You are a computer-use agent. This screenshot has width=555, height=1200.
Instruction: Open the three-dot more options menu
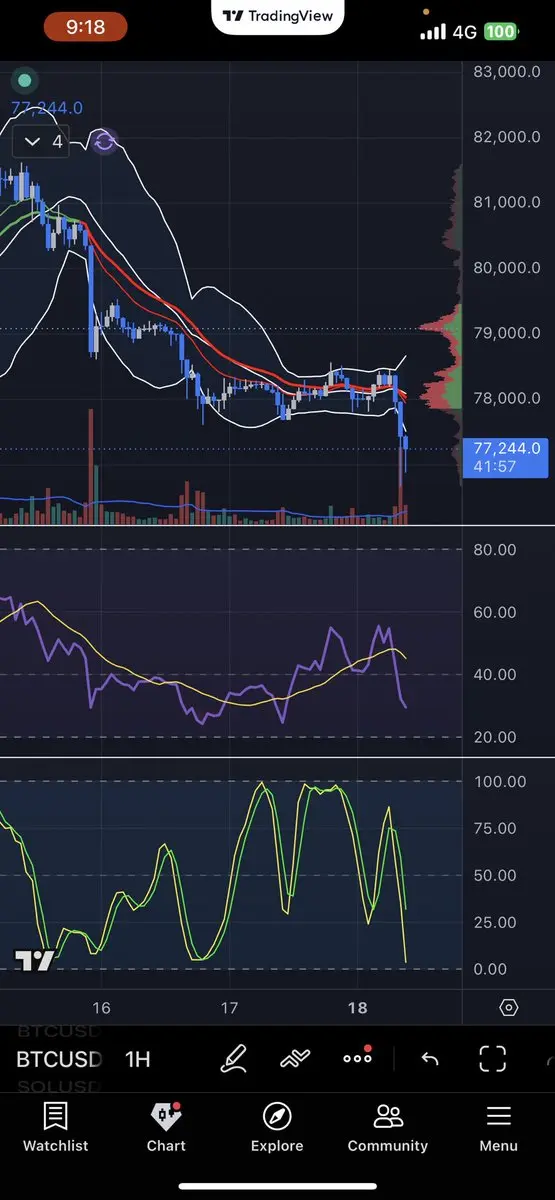pos(357,1057)
